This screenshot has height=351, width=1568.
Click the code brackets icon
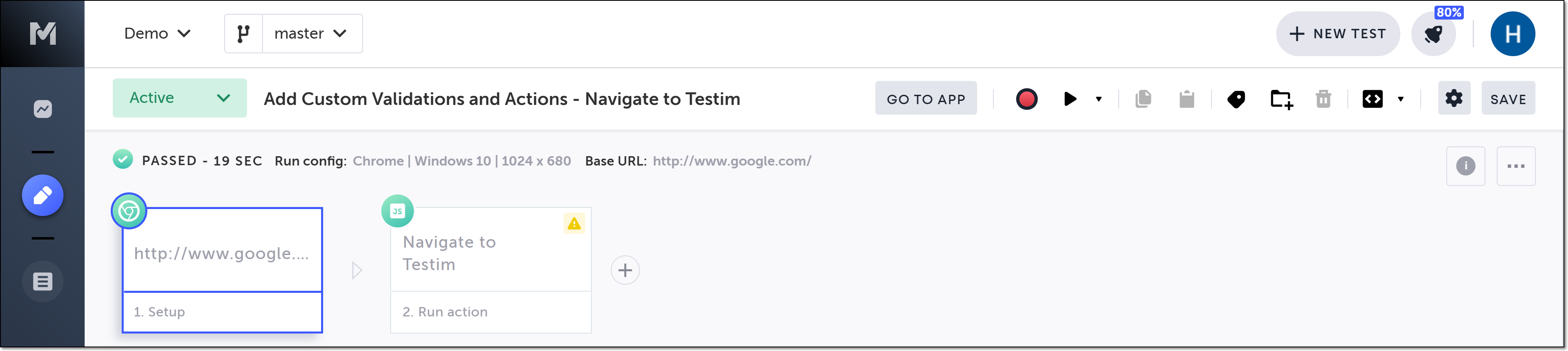click(1373, 99)
